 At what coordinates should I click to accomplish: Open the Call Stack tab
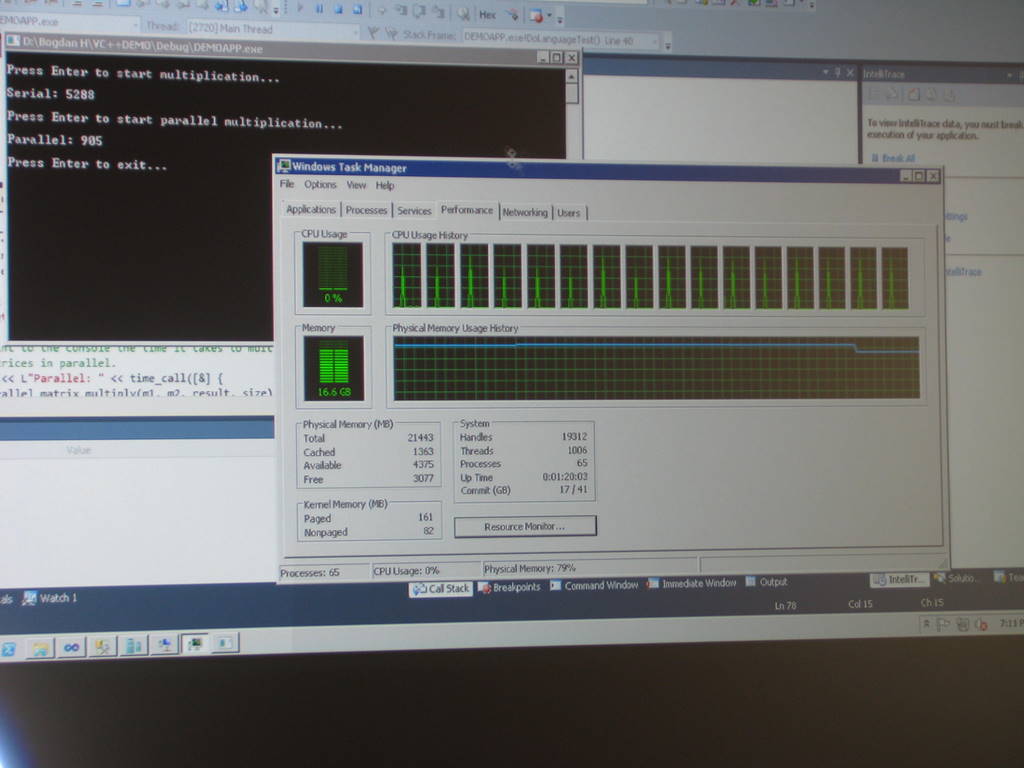click(x=441, y=589)
